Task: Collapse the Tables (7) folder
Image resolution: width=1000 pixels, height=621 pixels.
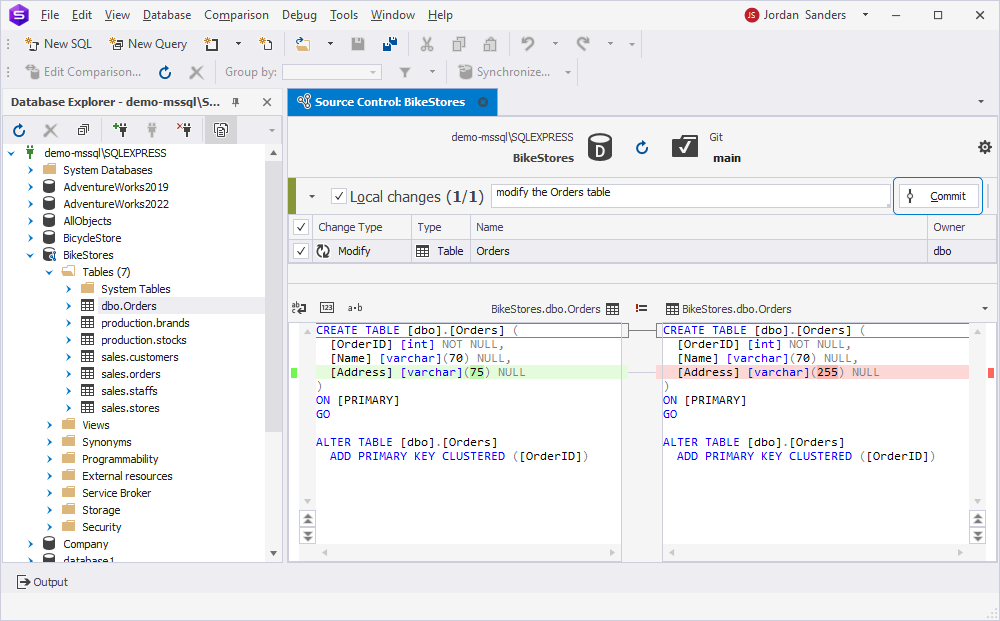Action: 50,272
